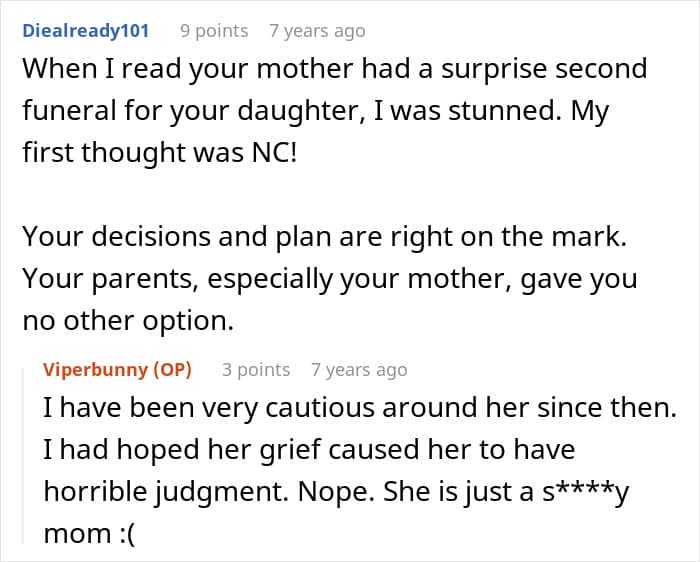Click the 3 points score label
This screenshot has width=700, height=562.
coord(256,370)
